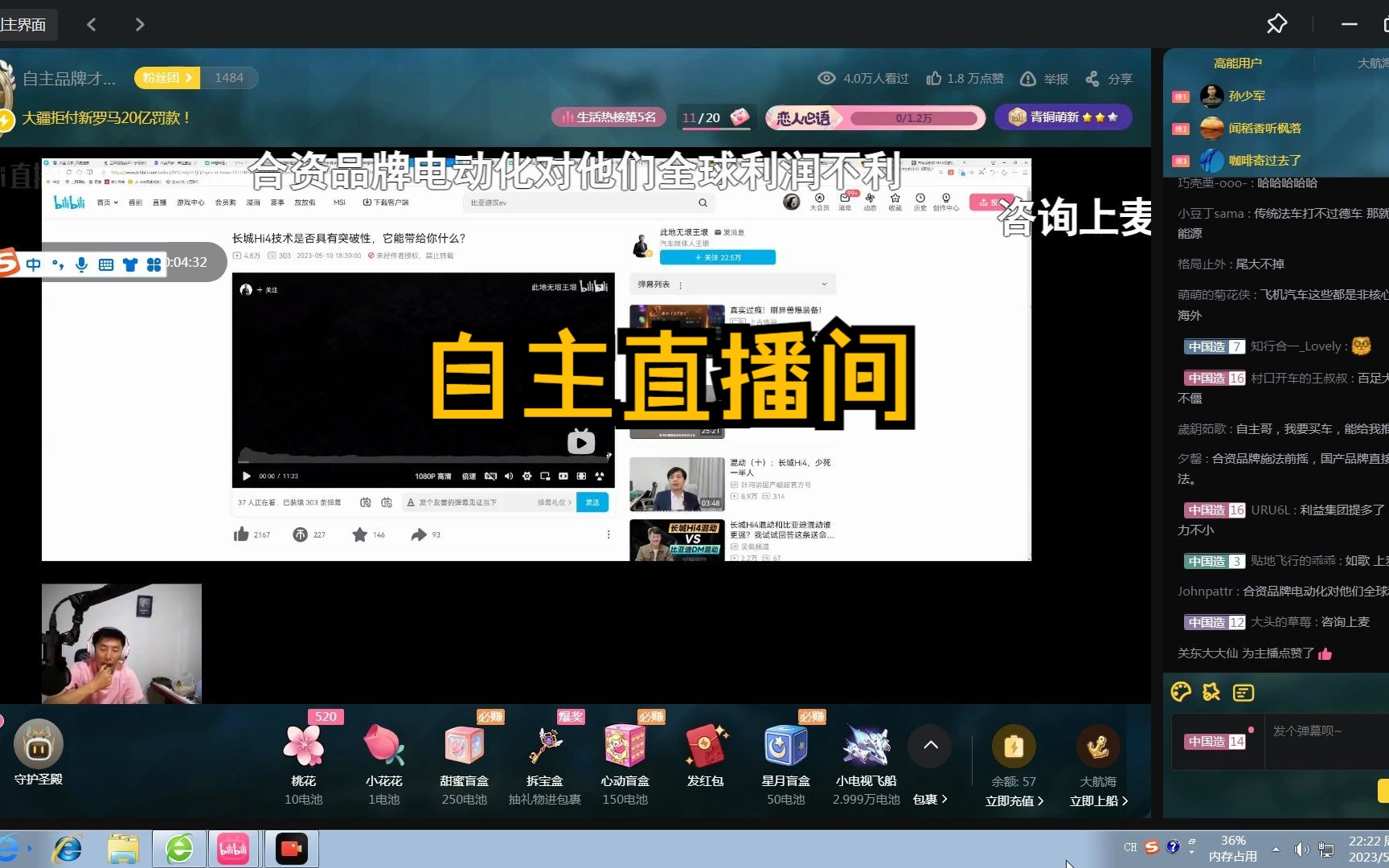Click 举报 to report the stream

(1044, 78)
